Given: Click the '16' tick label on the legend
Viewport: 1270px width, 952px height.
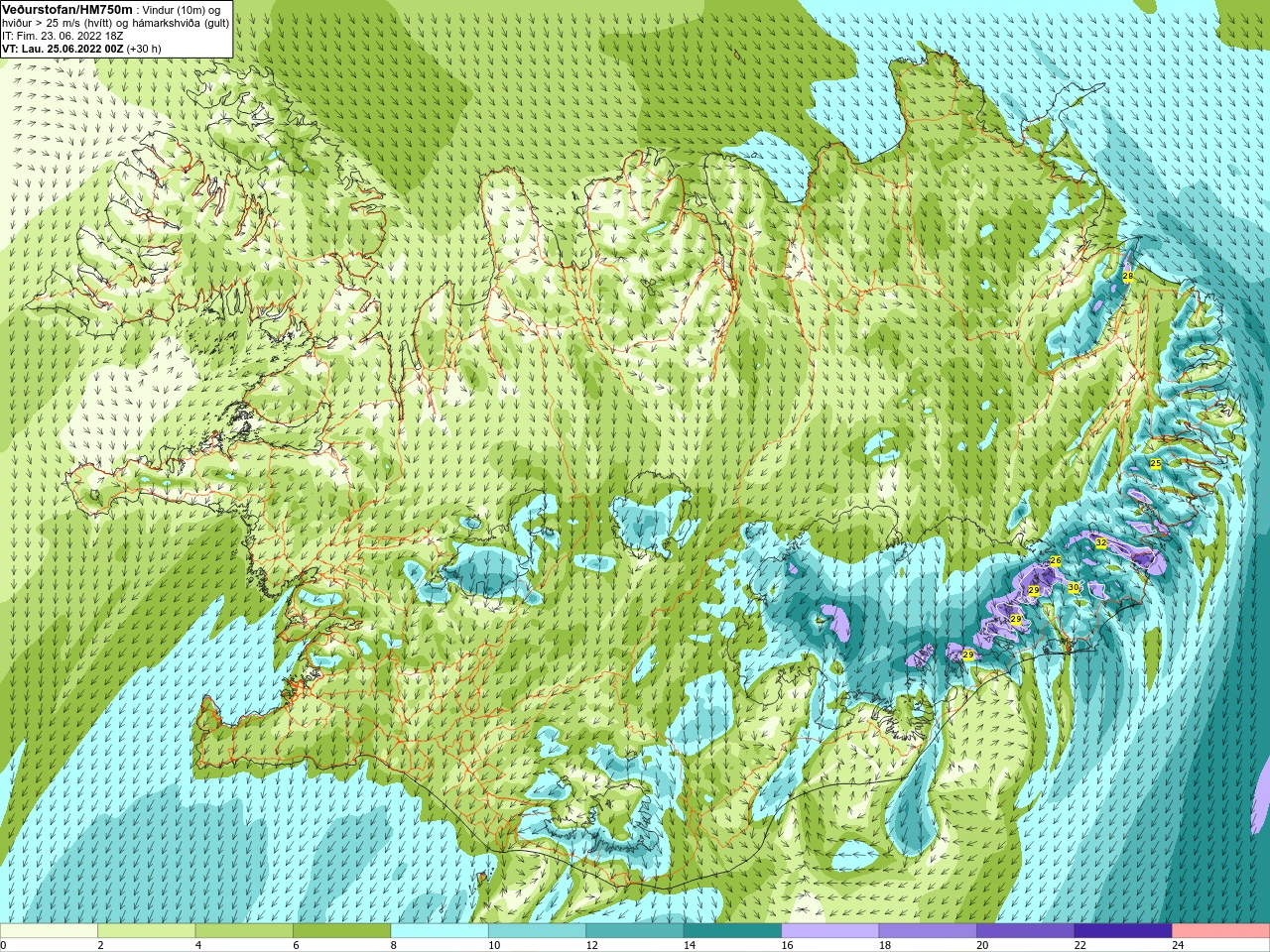Looking at the screenshot, I should coord(787,946).
